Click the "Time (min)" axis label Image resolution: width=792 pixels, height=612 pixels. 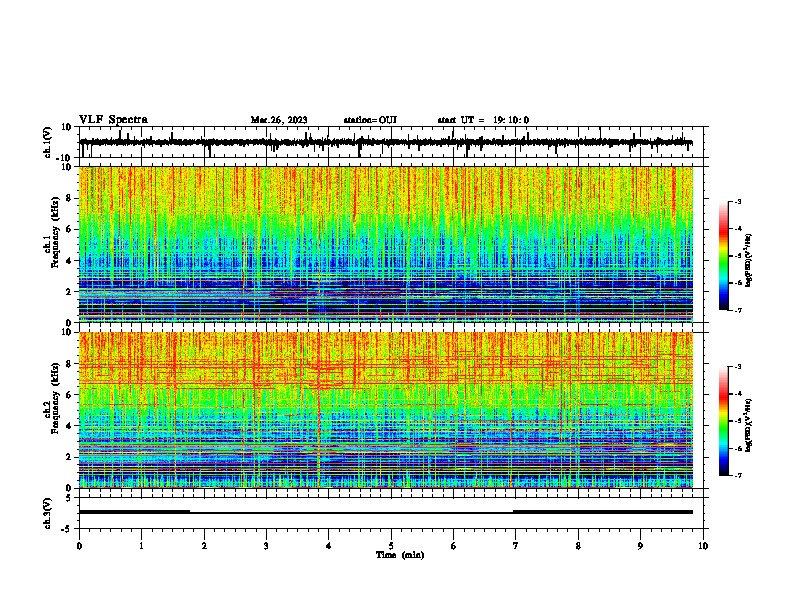click(400, 555)
